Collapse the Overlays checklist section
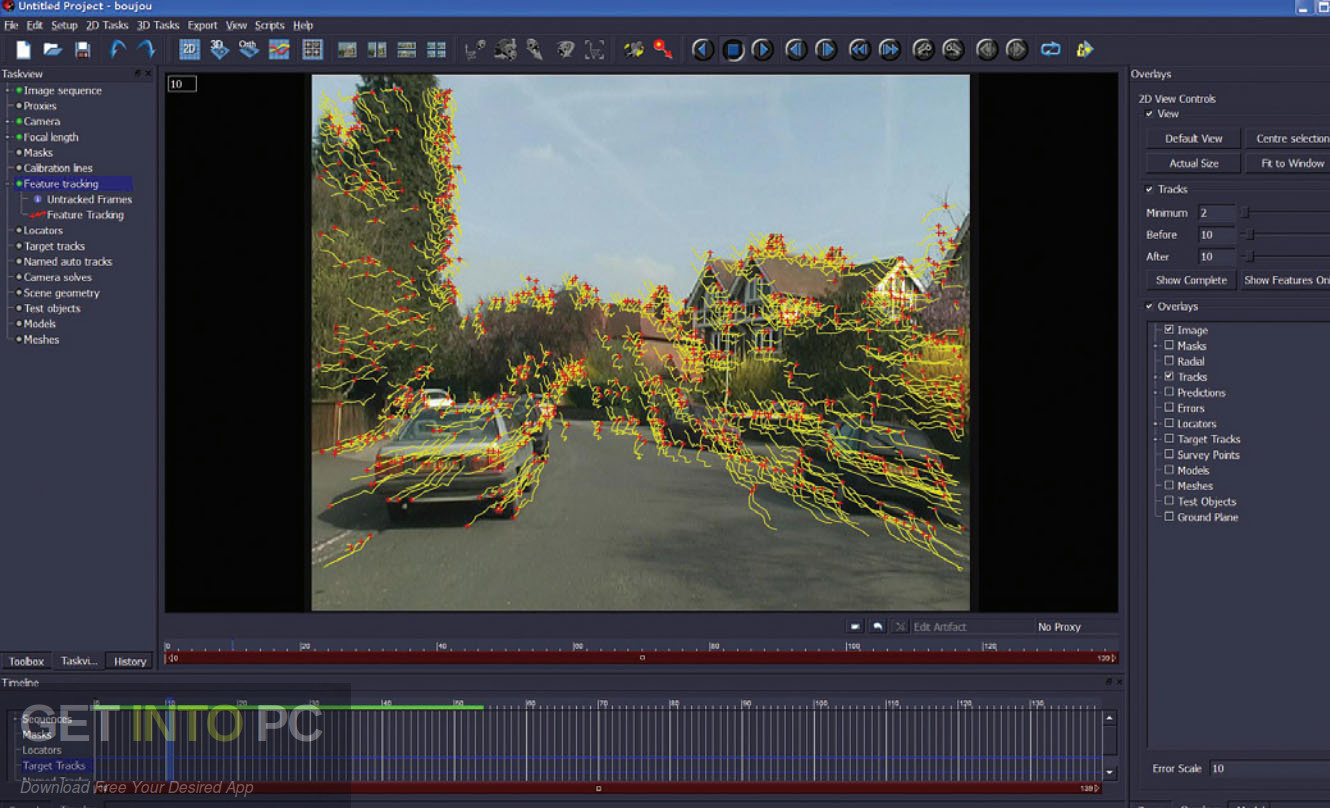This screenshot has height=808, width=1330. [1149, 306]
